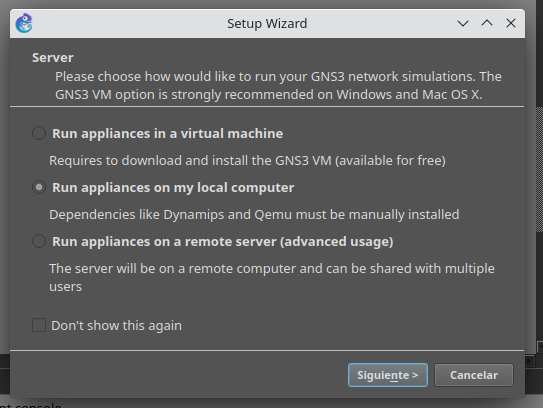Minimize the Setup Wizard window
Viewport: 543px width, 408px height.
463,24
